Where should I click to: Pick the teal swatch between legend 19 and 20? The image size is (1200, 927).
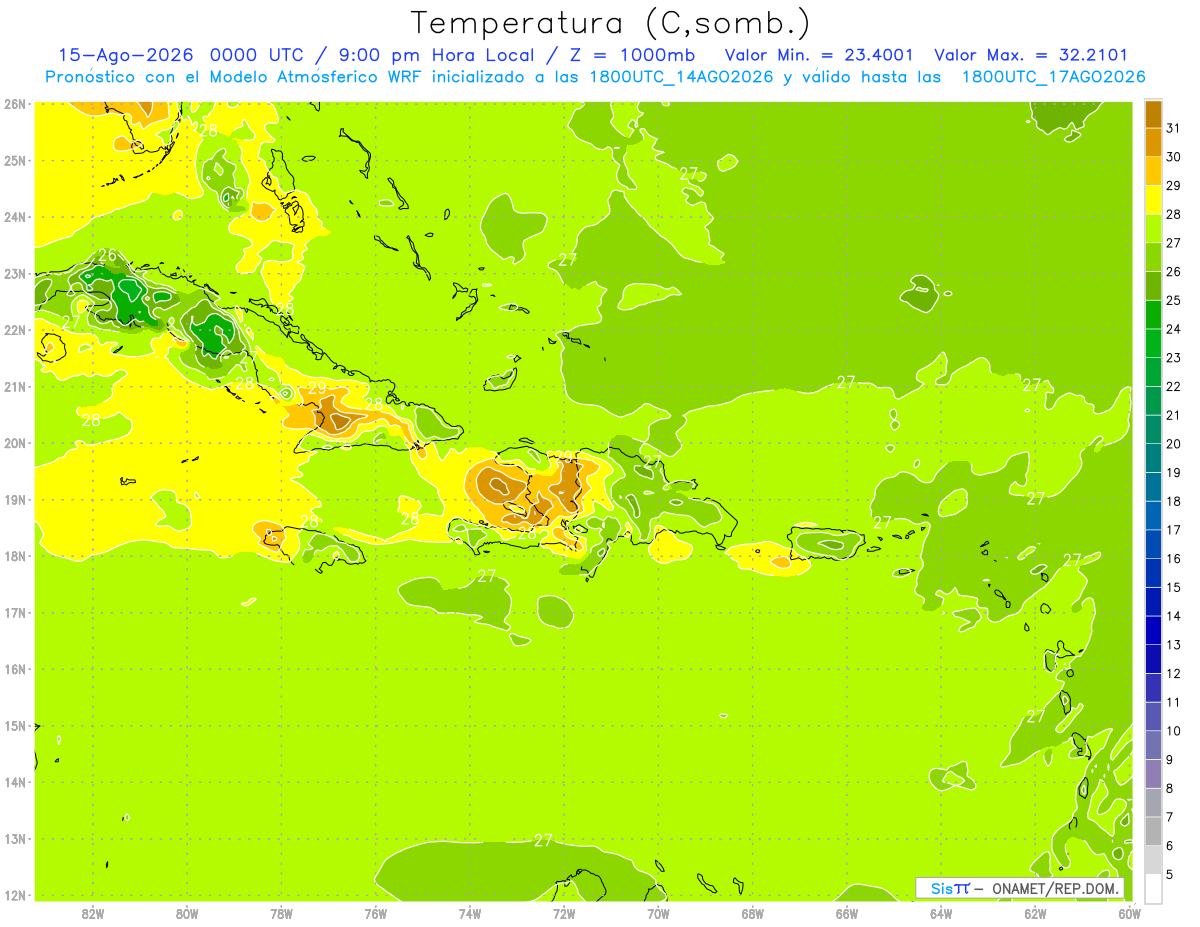pyautogui.click(x=1153, y=458)
